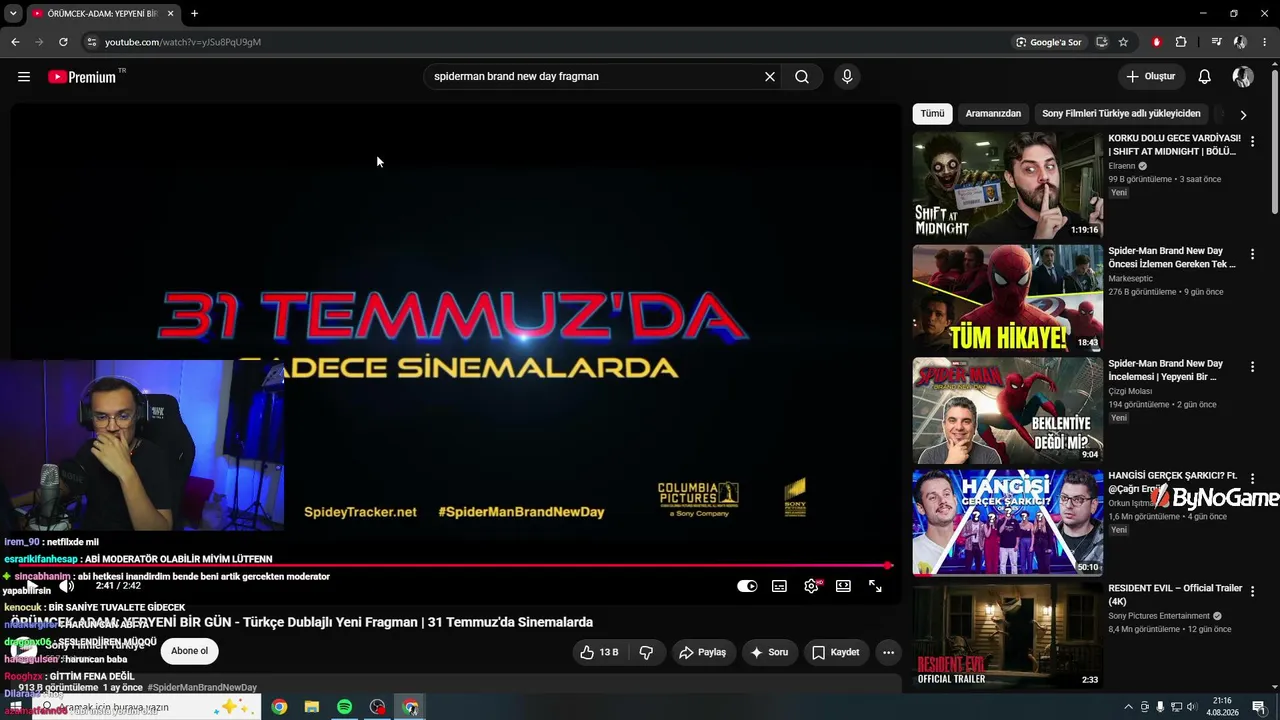Close the ÖRÜMCEK-ADAM tab
Viewport: 1280px width, 720px height.
[171, 14]
